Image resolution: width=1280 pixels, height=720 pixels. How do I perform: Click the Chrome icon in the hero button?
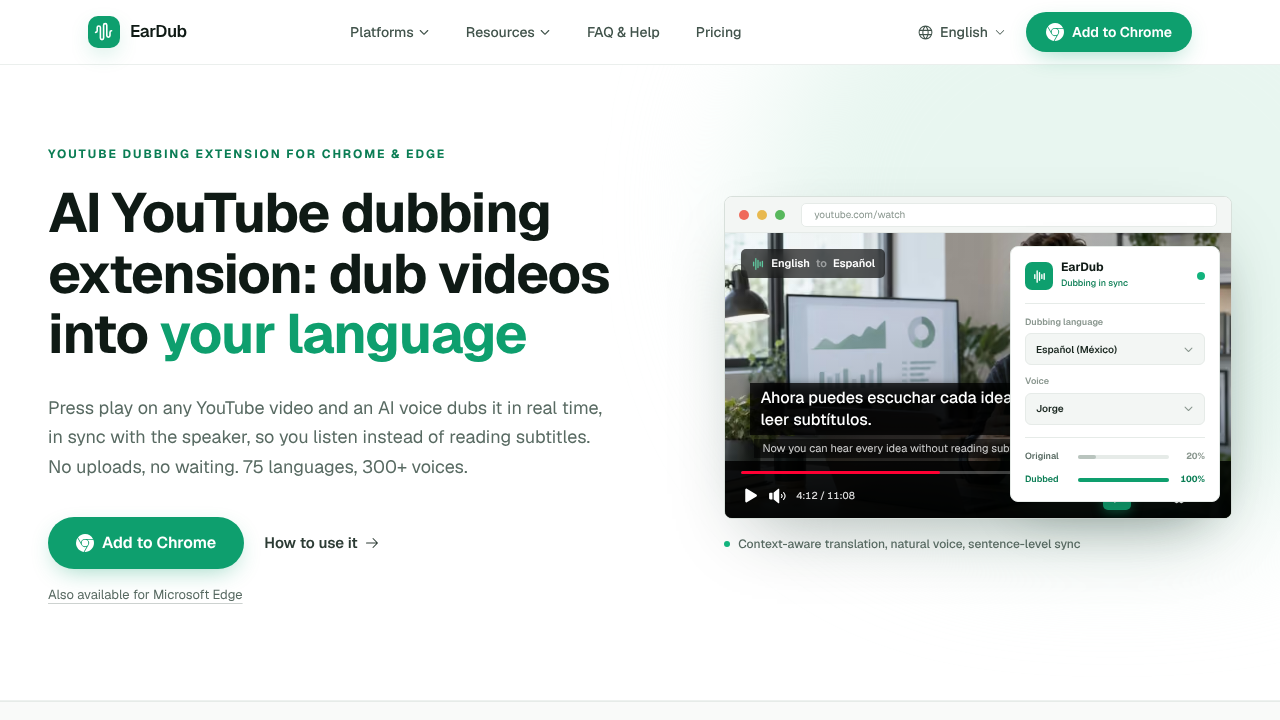click(x=85, y=543)
